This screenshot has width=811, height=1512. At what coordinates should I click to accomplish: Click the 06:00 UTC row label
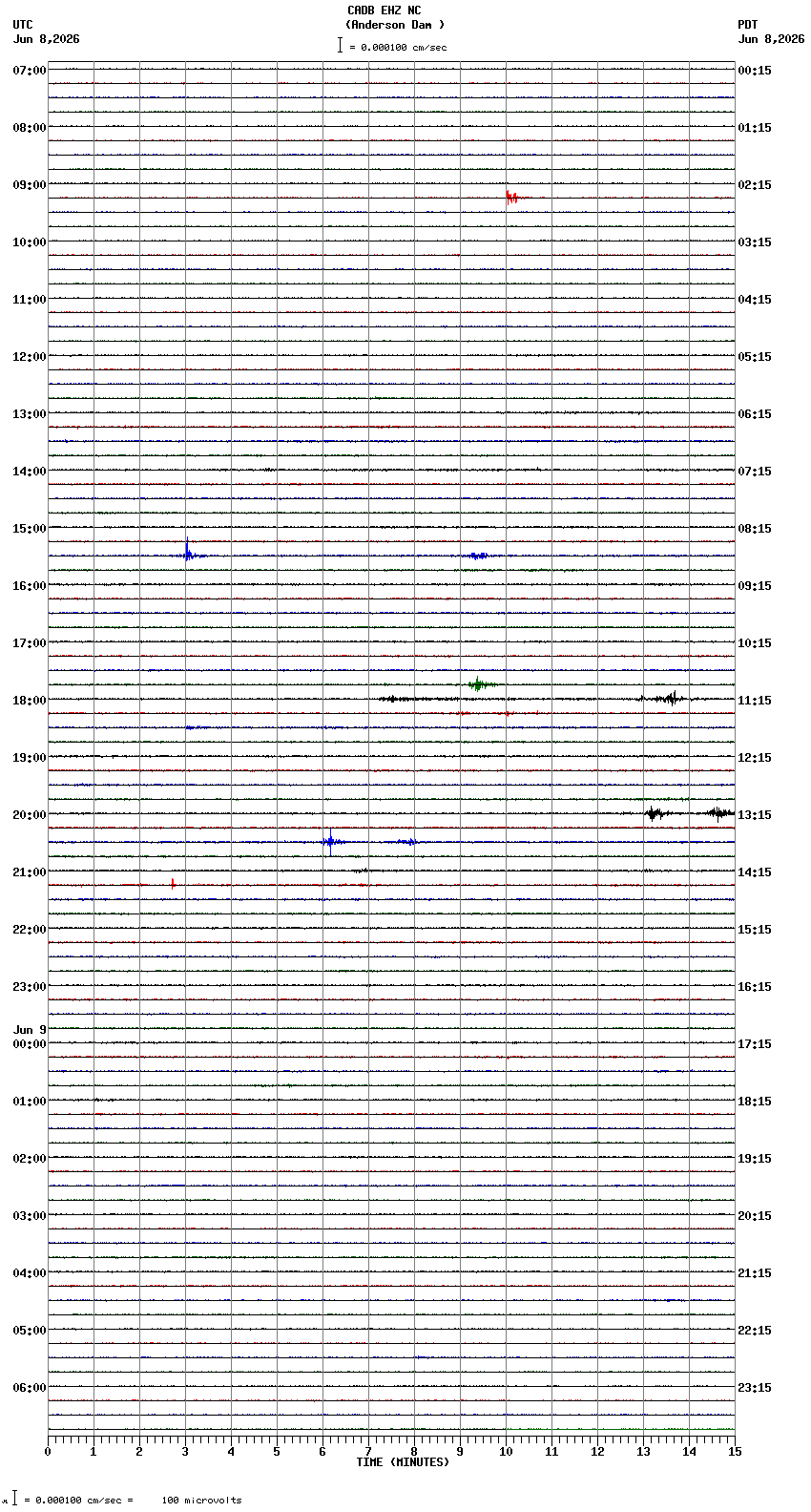30,1388
